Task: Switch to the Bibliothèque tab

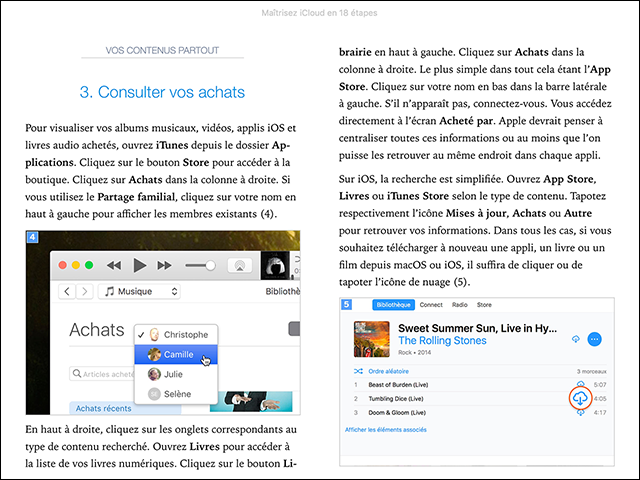Action: 393,305
